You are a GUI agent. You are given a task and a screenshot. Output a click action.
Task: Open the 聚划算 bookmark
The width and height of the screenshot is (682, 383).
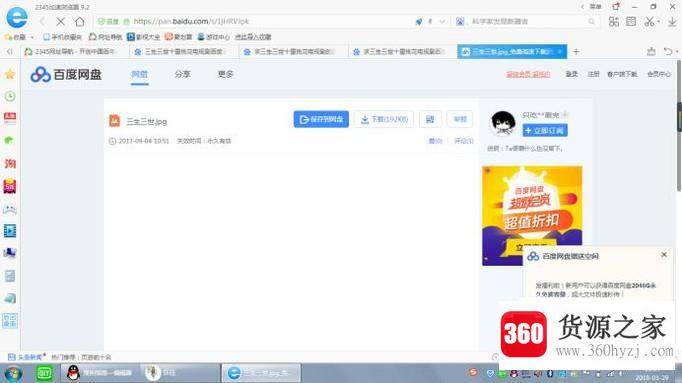(178, 37)
